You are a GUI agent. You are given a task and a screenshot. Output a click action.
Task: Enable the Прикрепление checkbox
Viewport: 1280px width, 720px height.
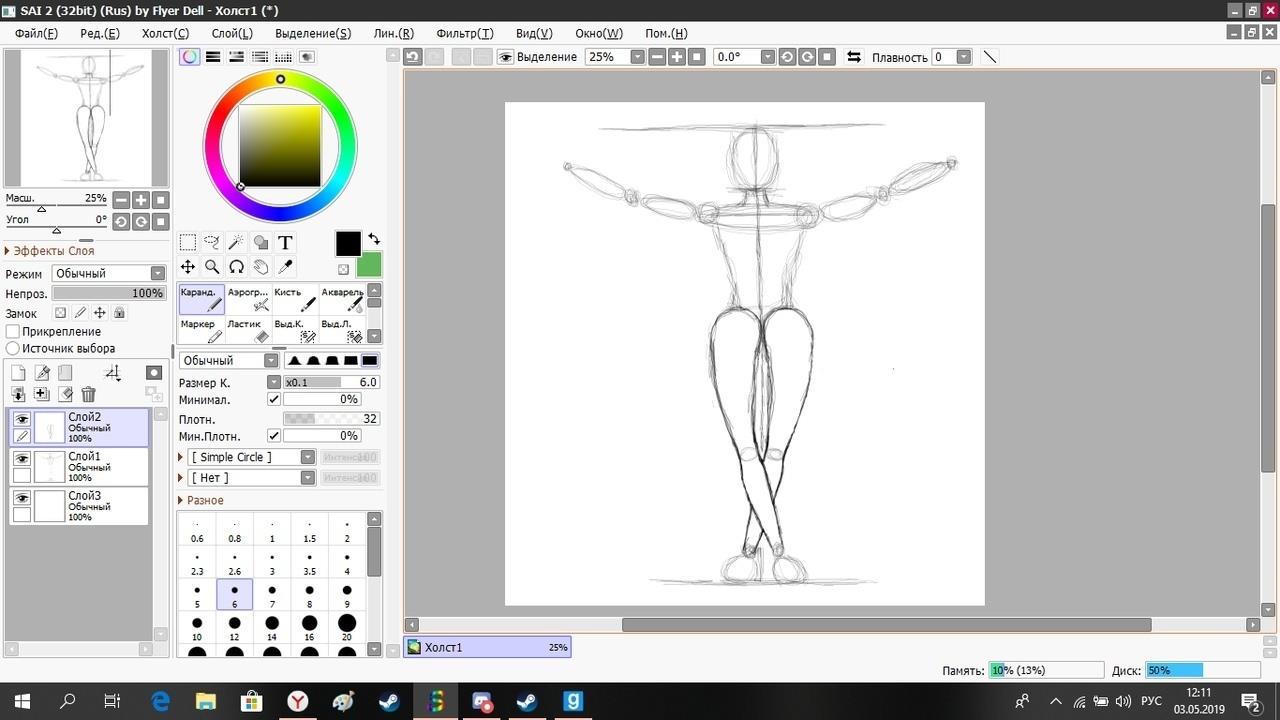click(x=13, y=331)
